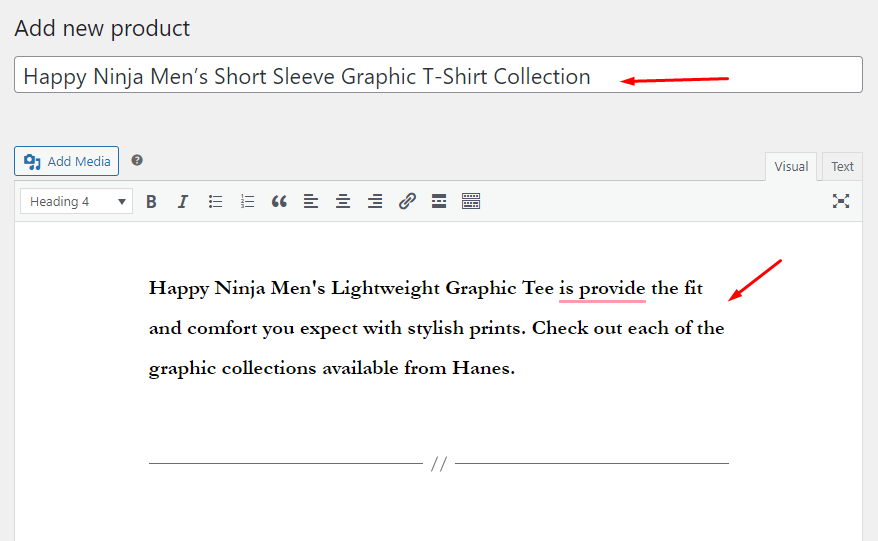Open editor help question mark icon
The height and width of the screenshot is (541, 878).
137,161
